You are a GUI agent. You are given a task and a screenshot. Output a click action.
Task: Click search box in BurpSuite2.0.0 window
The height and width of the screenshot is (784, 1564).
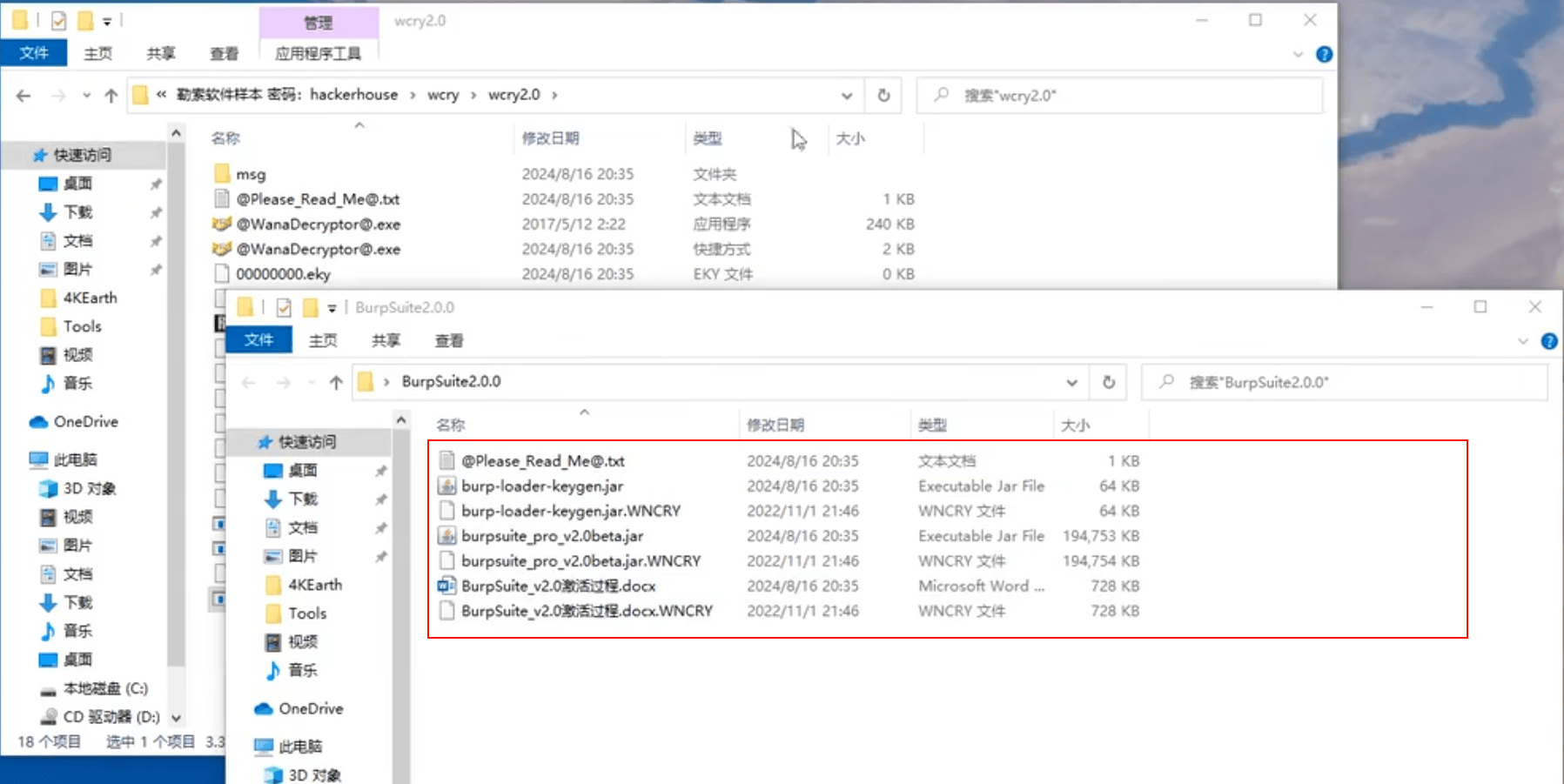point(1346,382)
